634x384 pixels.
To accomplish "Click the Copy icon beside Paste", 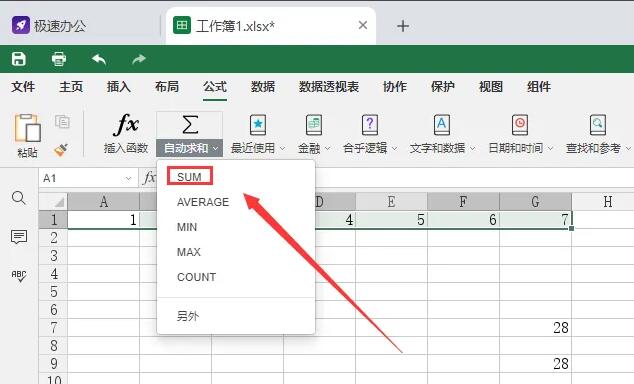I will [x=62, y=121].
